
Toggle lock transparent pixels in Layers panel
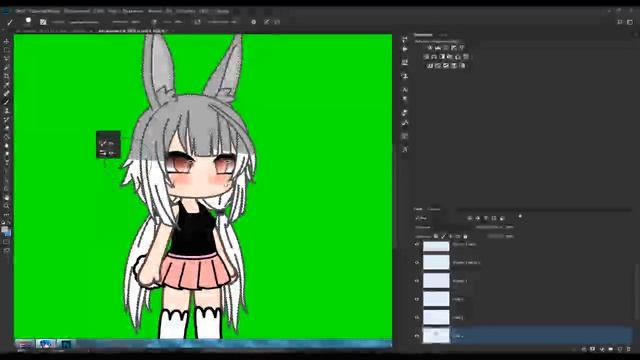(436, 236)
